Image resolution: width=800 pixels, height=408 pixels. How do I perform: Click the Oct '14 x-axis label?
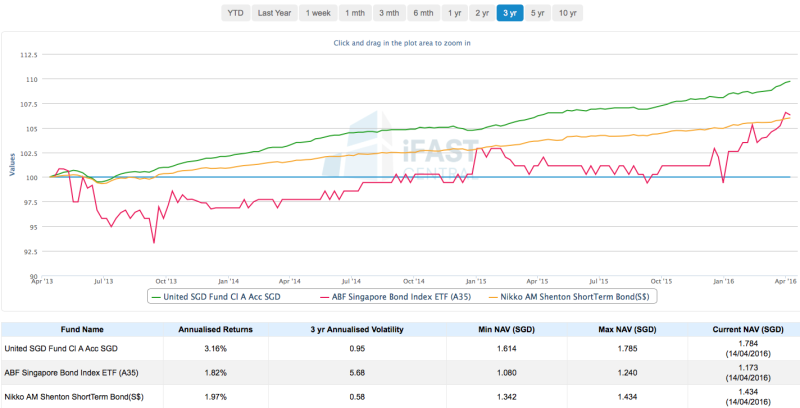(414, 280)
